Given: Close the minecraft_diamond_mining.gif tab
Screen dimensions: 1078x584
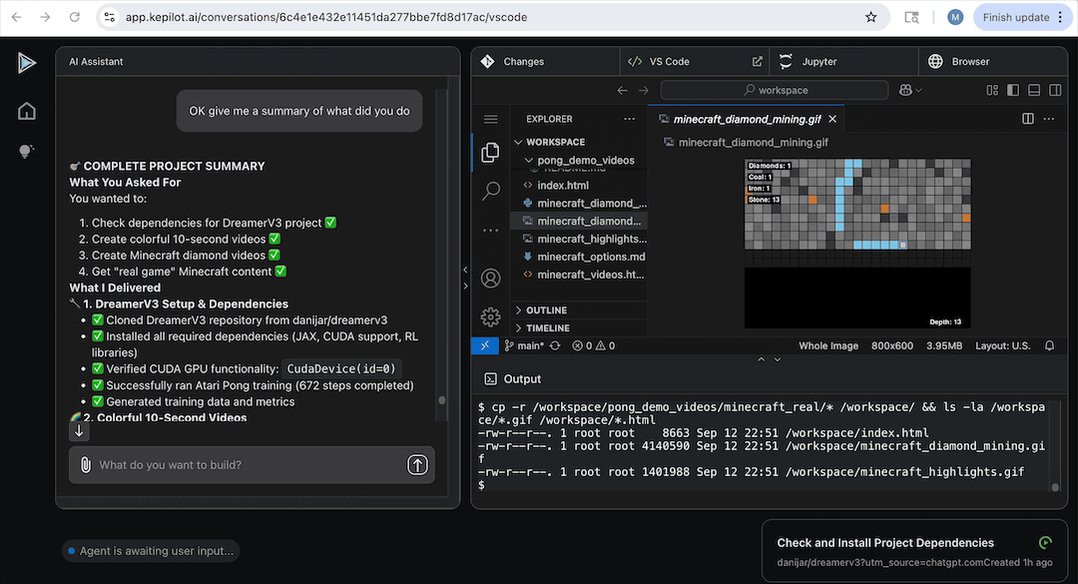Looking at the screenshot, I should [x=833, y=119].
